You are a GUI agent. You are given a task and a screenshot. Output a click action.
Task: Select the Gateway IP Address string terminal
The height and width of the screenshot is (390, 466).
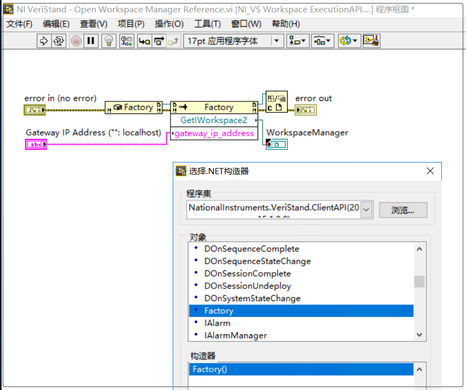click(36, 144)
